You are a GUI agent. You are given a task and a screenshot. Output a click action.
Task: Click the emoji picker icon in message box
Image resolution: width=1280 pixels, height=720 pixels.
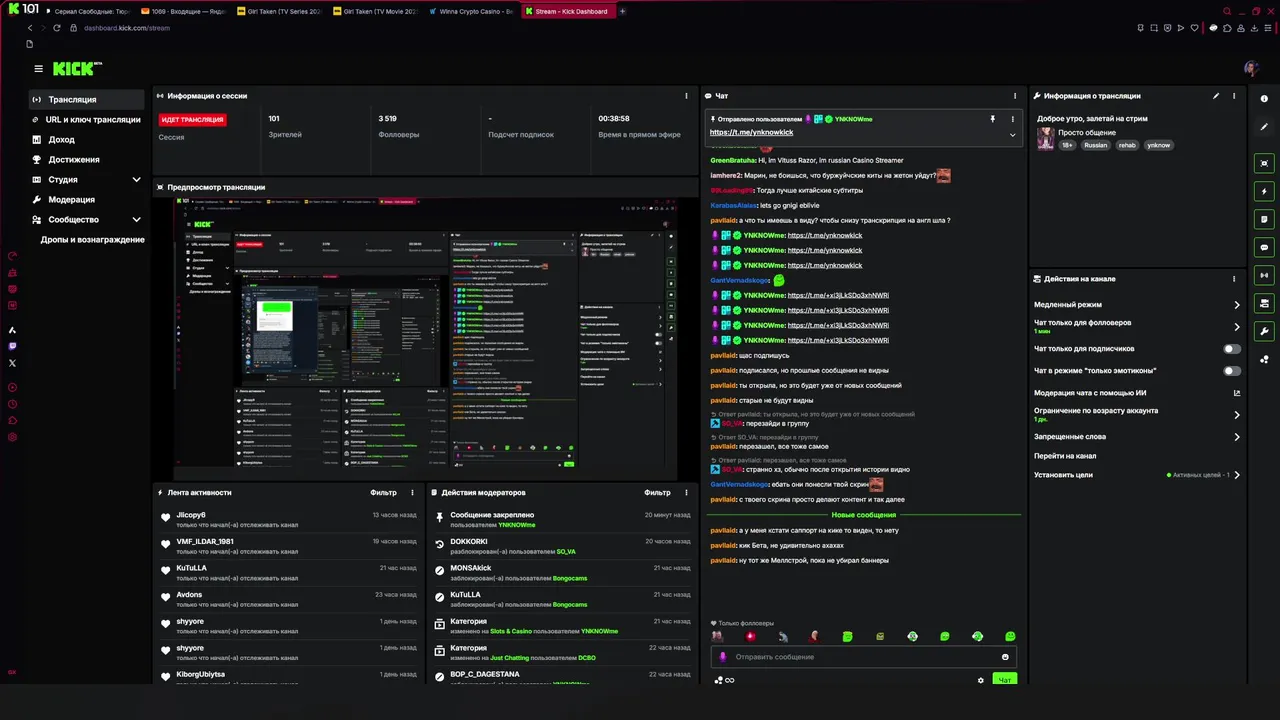coord(1005,657)
